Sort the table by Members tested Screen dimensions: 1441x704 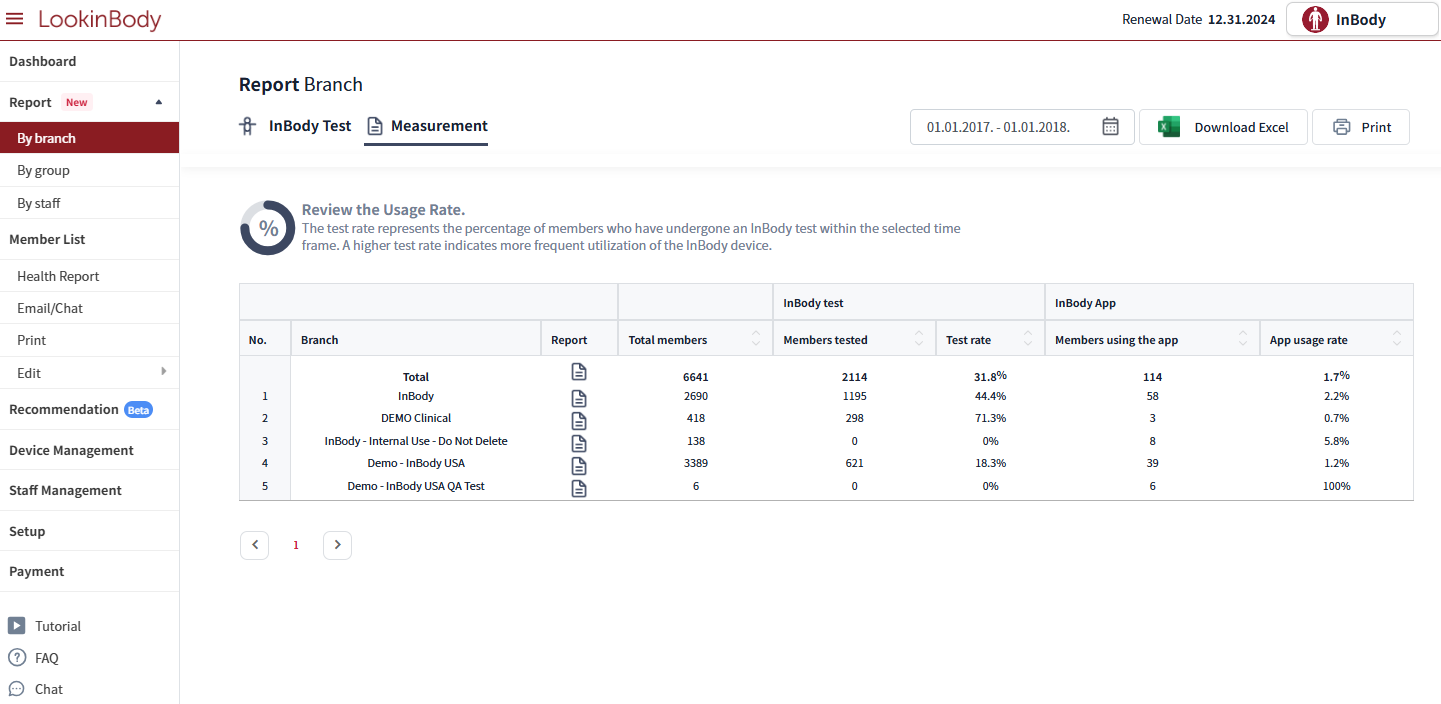918,339
